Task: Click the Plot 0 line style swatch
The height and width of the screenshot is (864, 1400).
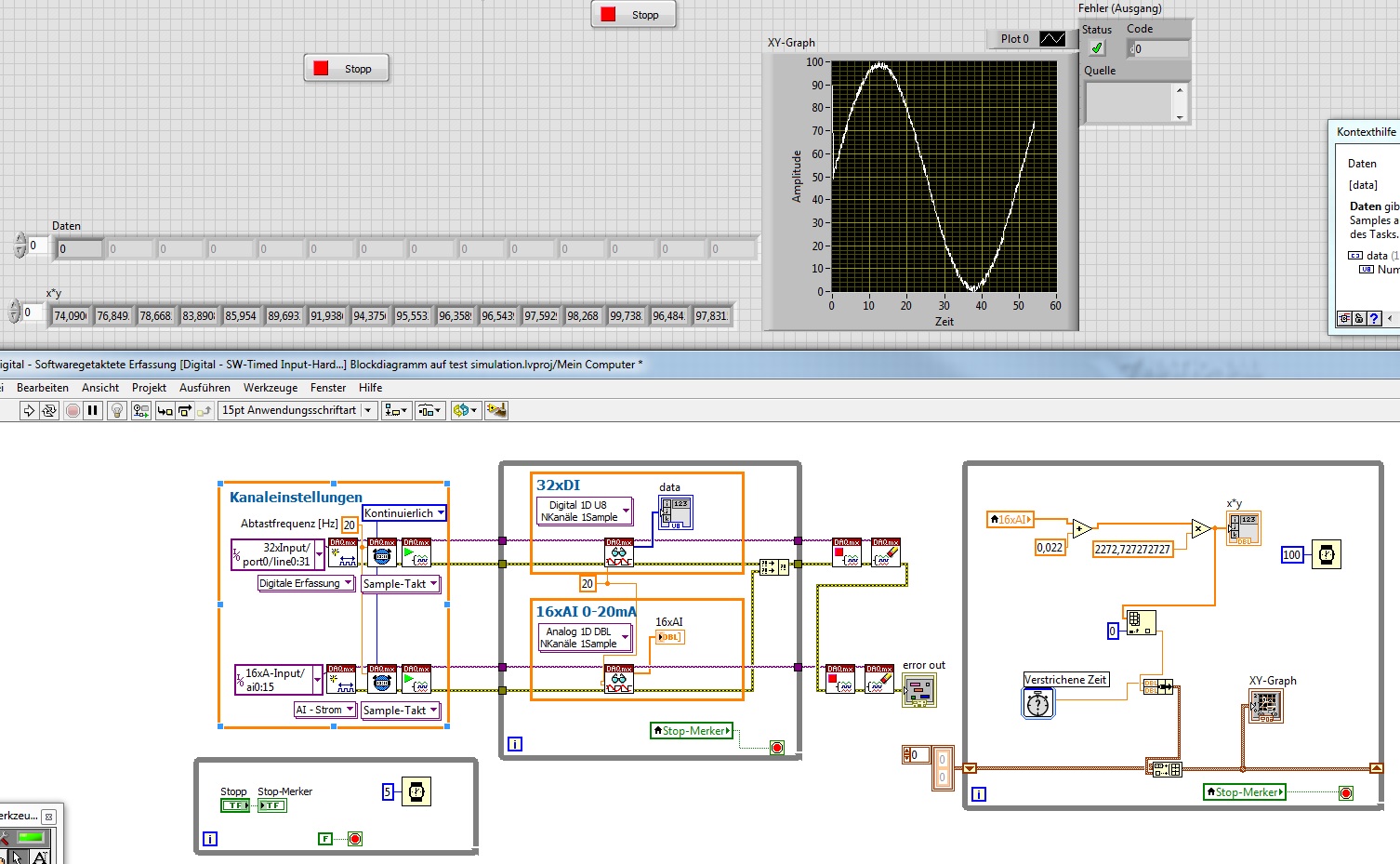Action: pyautogui.click(x=1052, y=38)
